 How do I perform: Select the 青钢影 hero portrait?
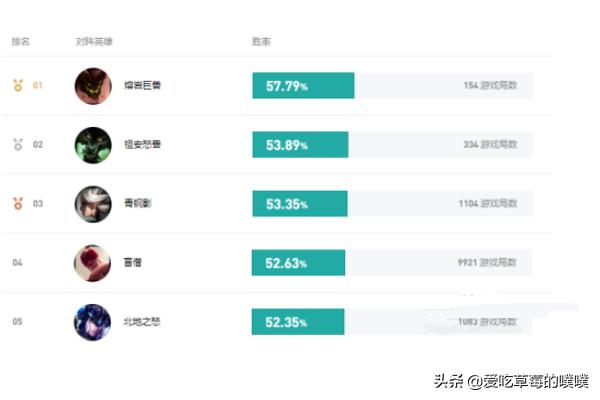(x=93, y=204)
